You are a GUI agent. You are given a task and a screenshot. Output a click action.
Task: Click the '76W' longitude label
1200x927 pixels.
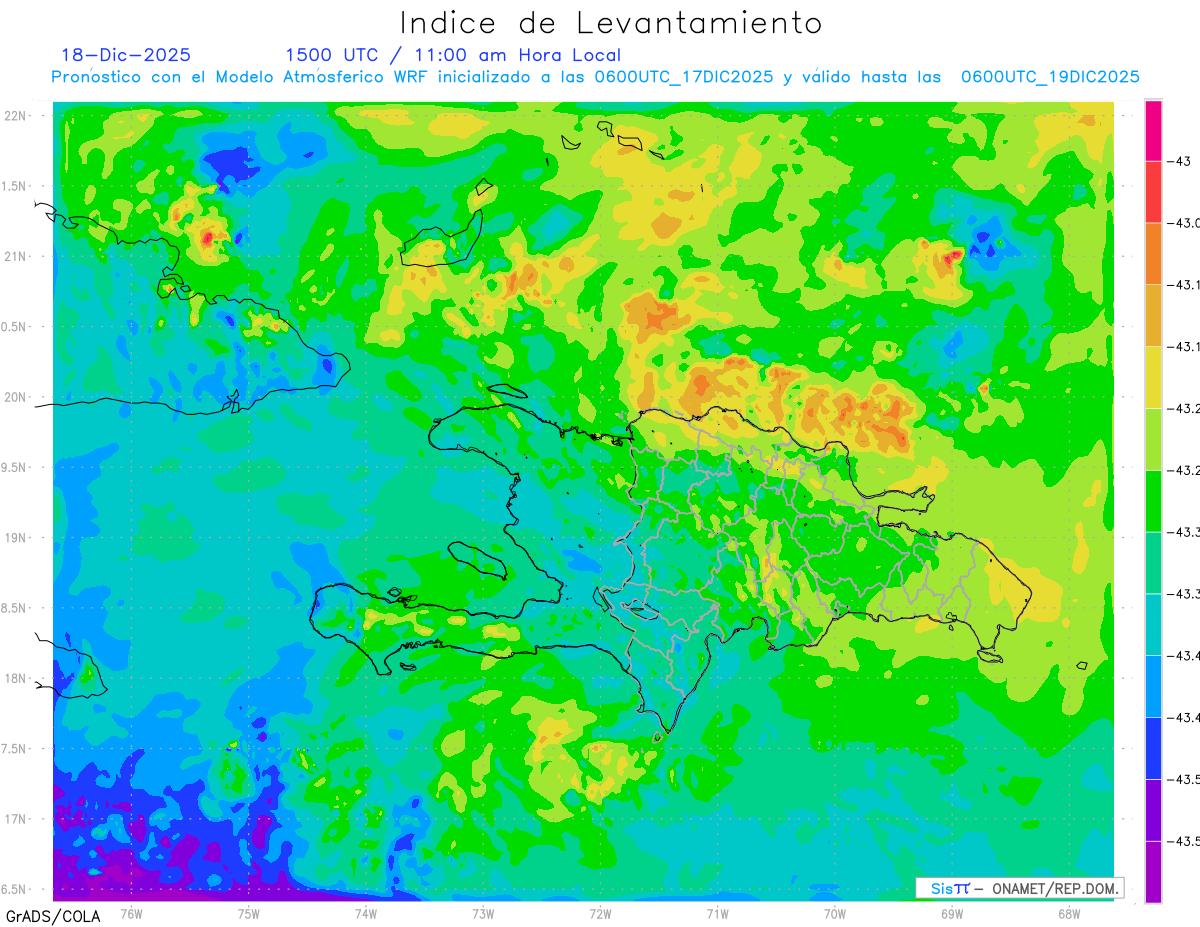[x=131, y=913]
